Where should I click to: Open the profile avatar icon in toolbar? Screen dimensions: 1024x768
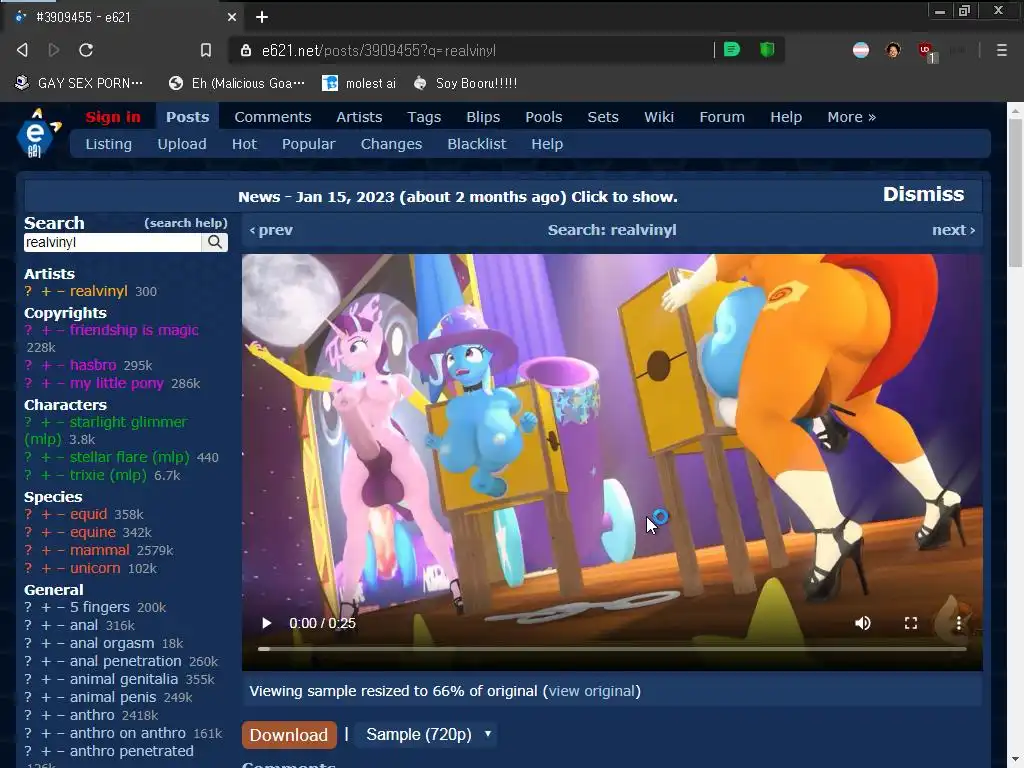point(893,50)
